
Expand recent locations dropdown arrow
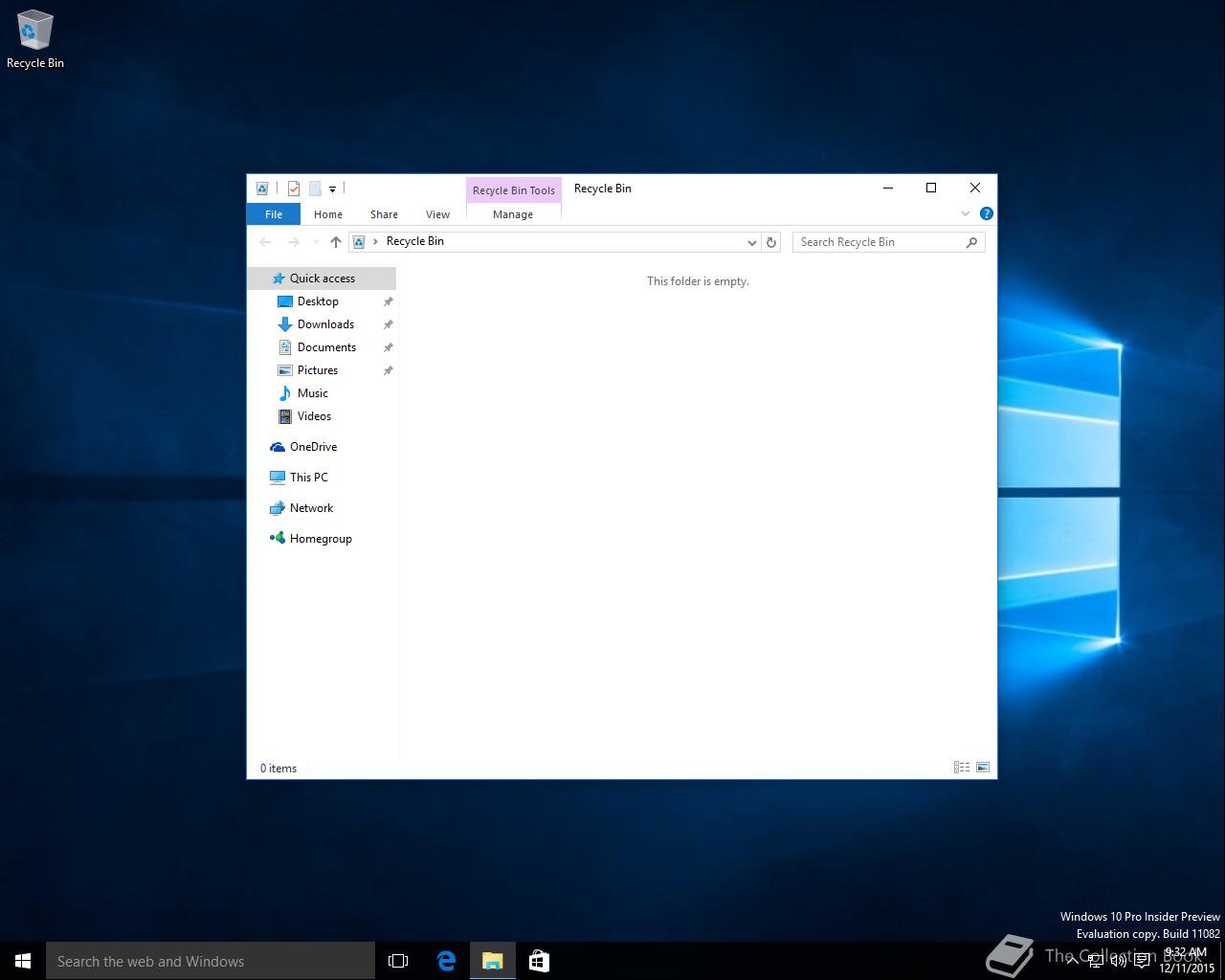tap(316, 242)
